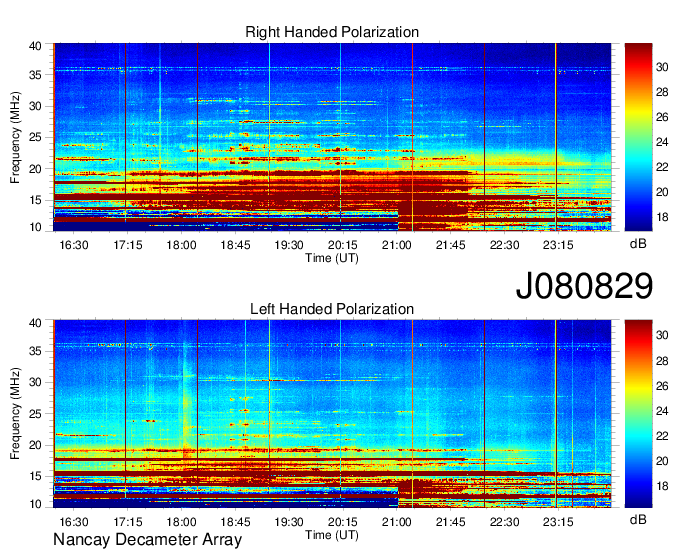Click the 15 MHz tick on upper plot
The image size is (680, 552).
coord(35,200)
